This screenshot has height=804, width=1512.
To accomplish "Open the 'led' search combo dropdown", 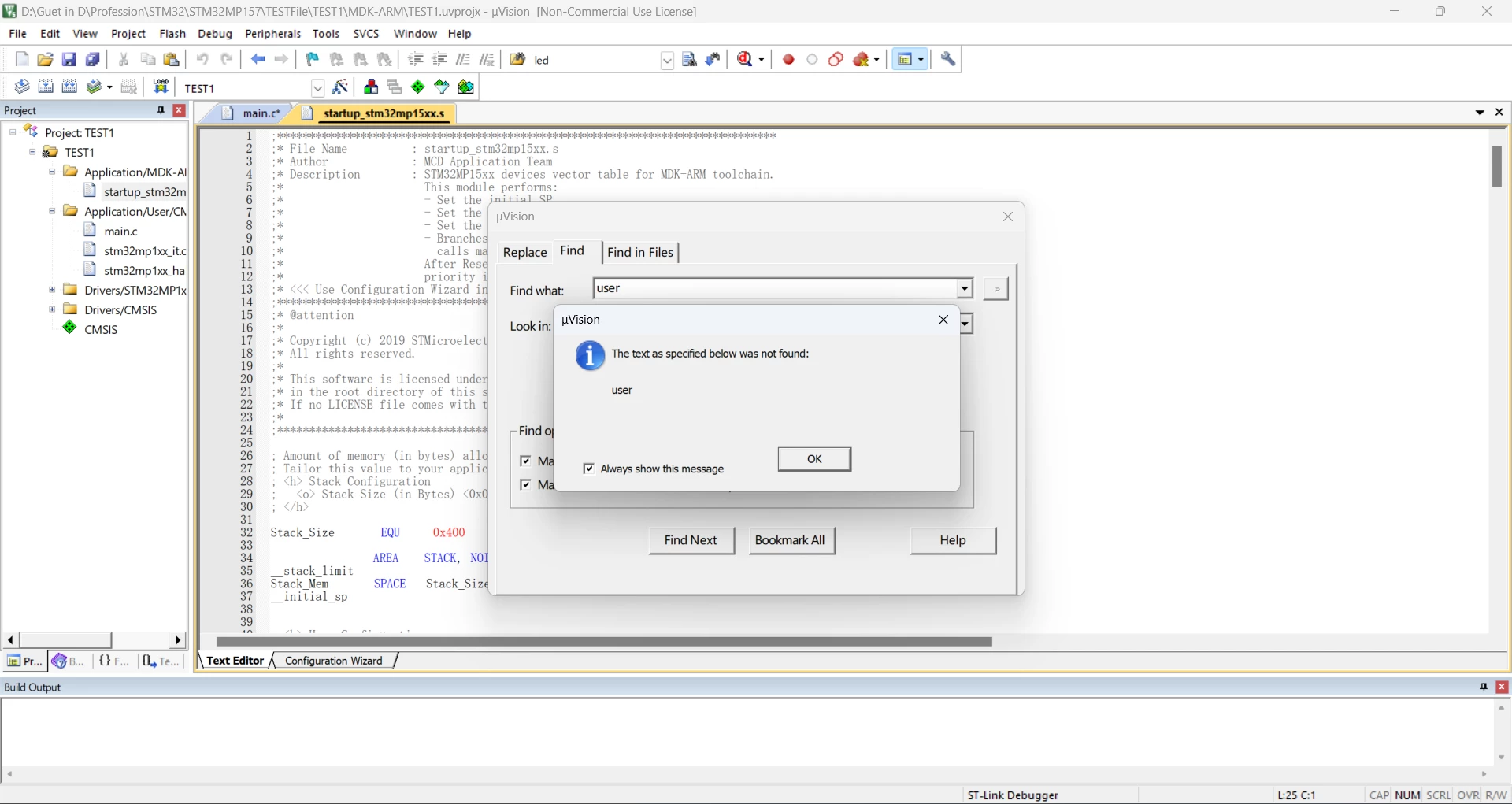I will (667, 61).
